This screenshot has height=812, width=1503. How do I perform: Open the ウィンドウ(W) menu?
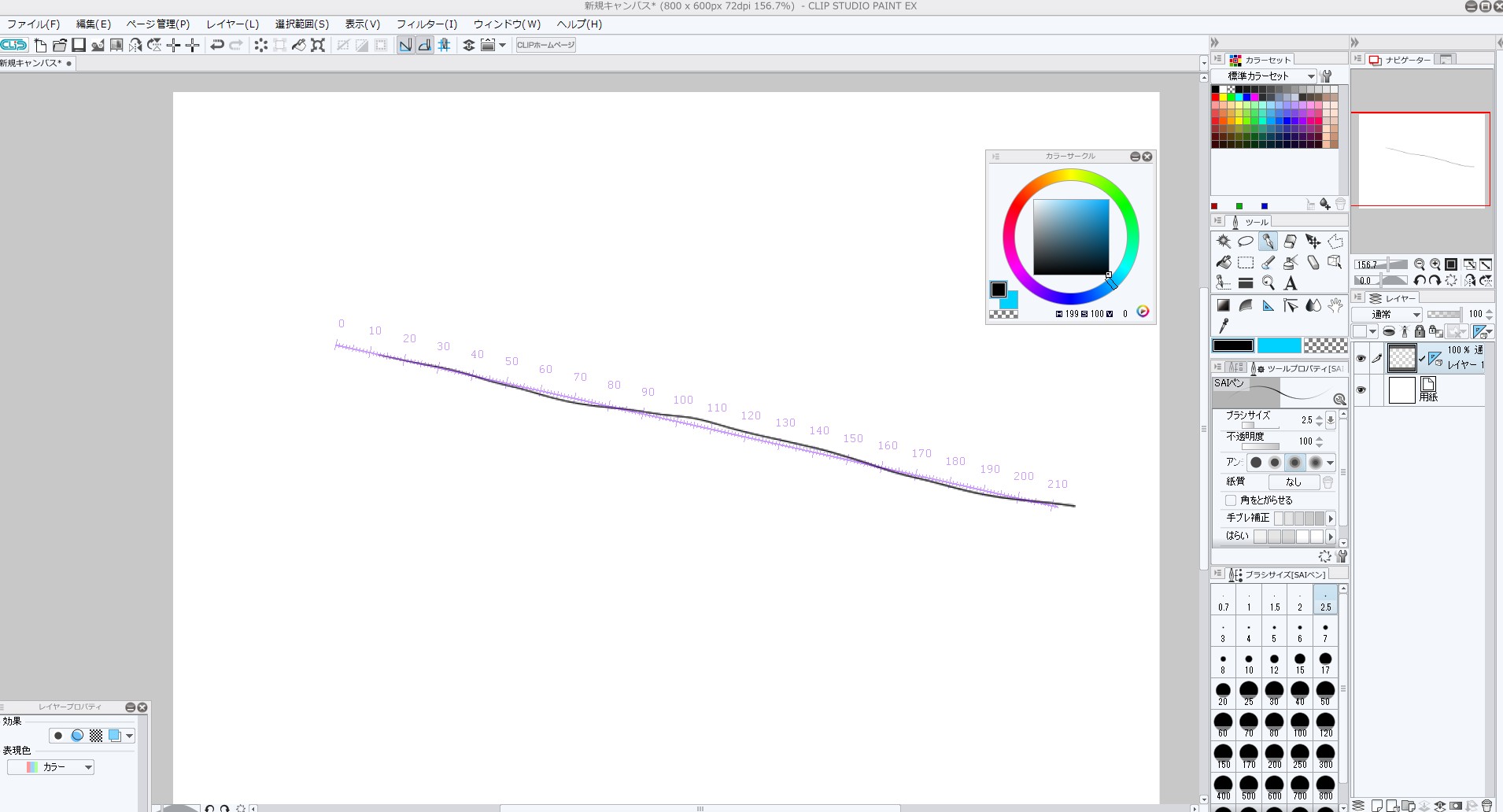(x=507, y=24)
